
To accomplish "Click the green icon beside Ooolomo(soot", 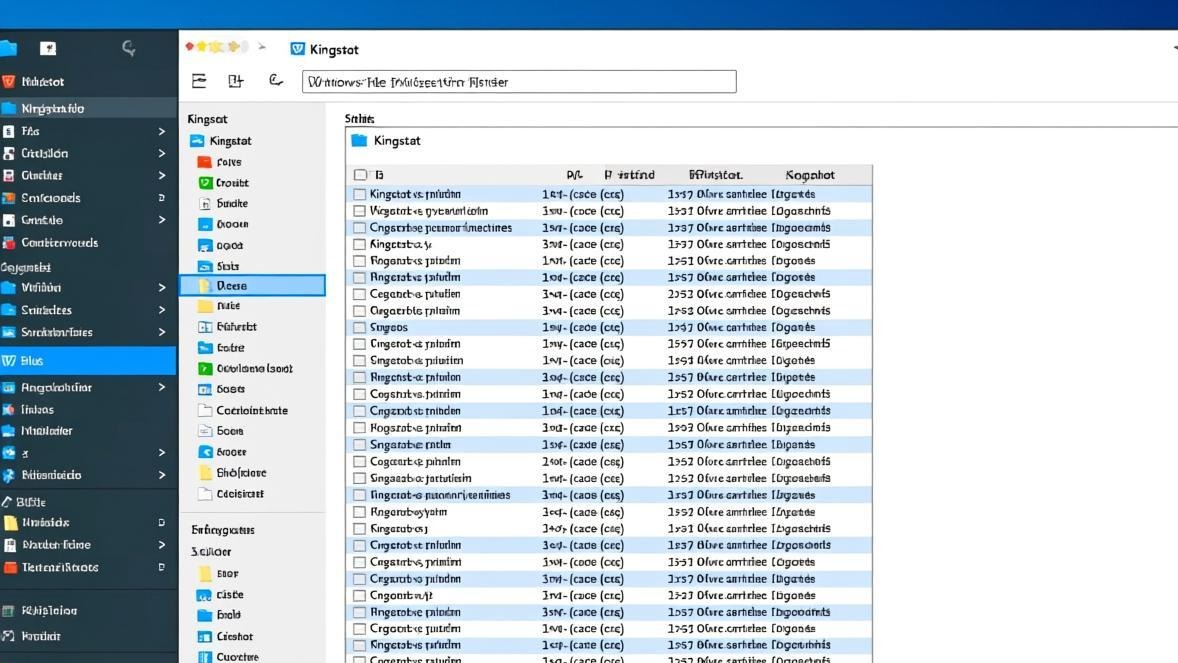I will pyautogui.click(x=205, y=368).
